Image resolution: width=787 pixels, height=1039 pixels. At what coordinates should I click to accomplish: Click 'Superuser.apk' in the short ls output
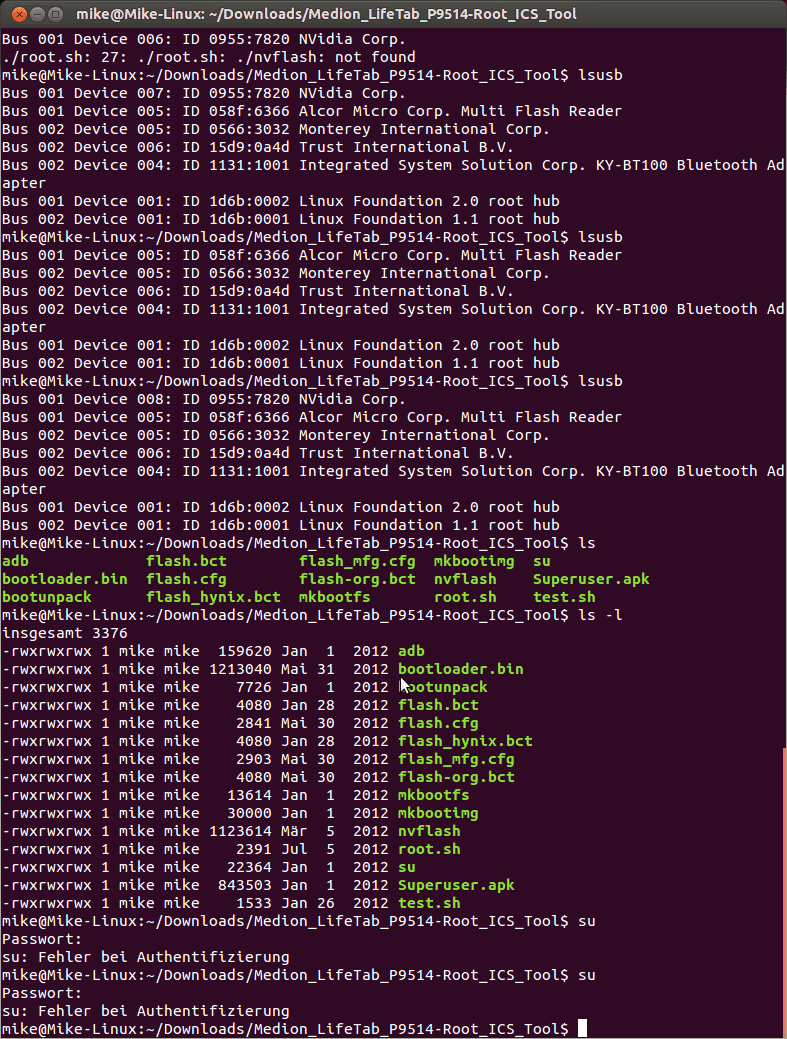[591, 579]
